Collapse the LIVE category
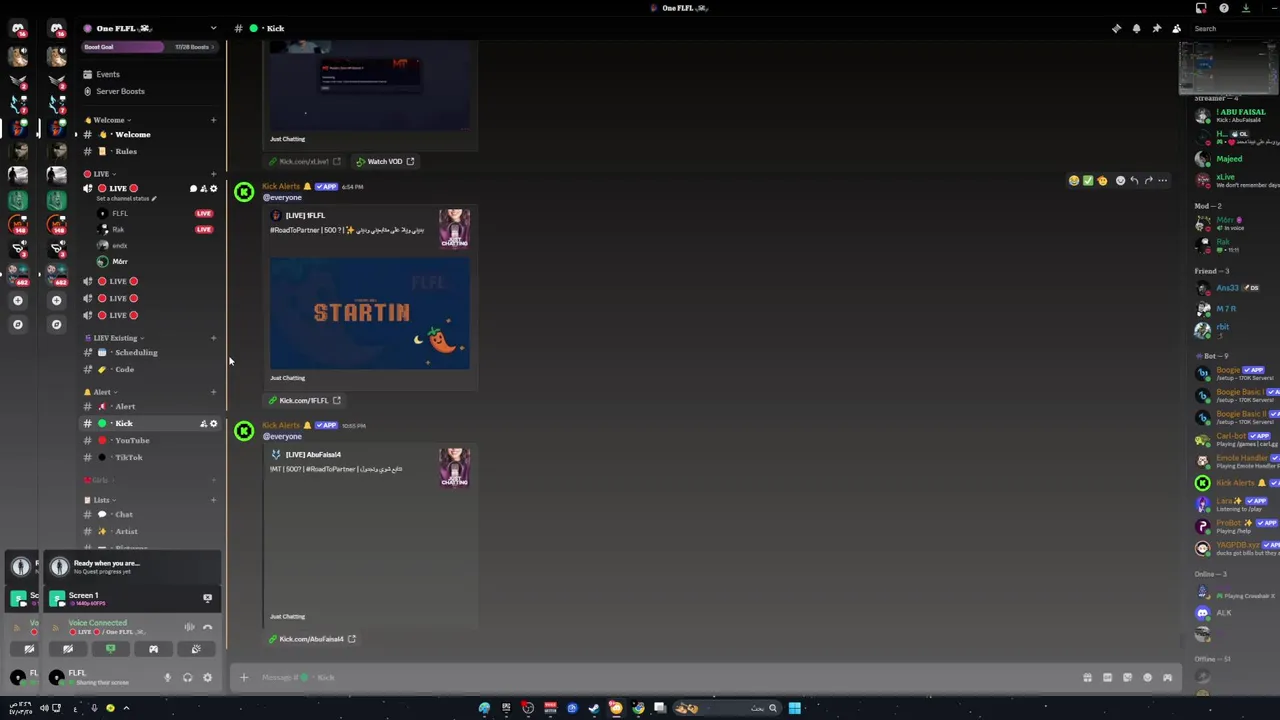The height and width of the screenshot is (720, 1280). (x=101, y=174)
